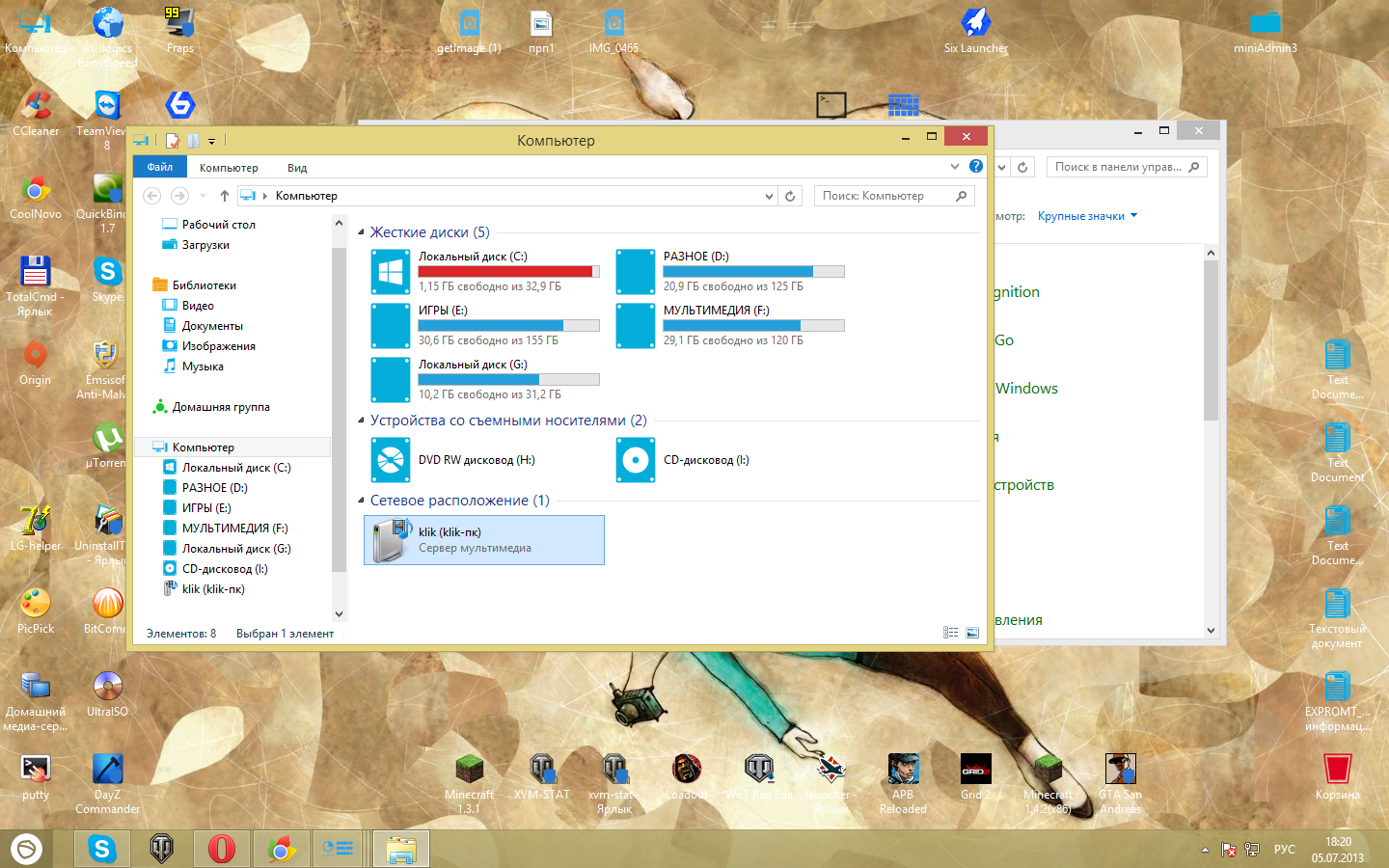Click navigation pane scrollbar down arrow
Screen dimensions: 1389x868
pyautogui.click(x=339, y=613)
